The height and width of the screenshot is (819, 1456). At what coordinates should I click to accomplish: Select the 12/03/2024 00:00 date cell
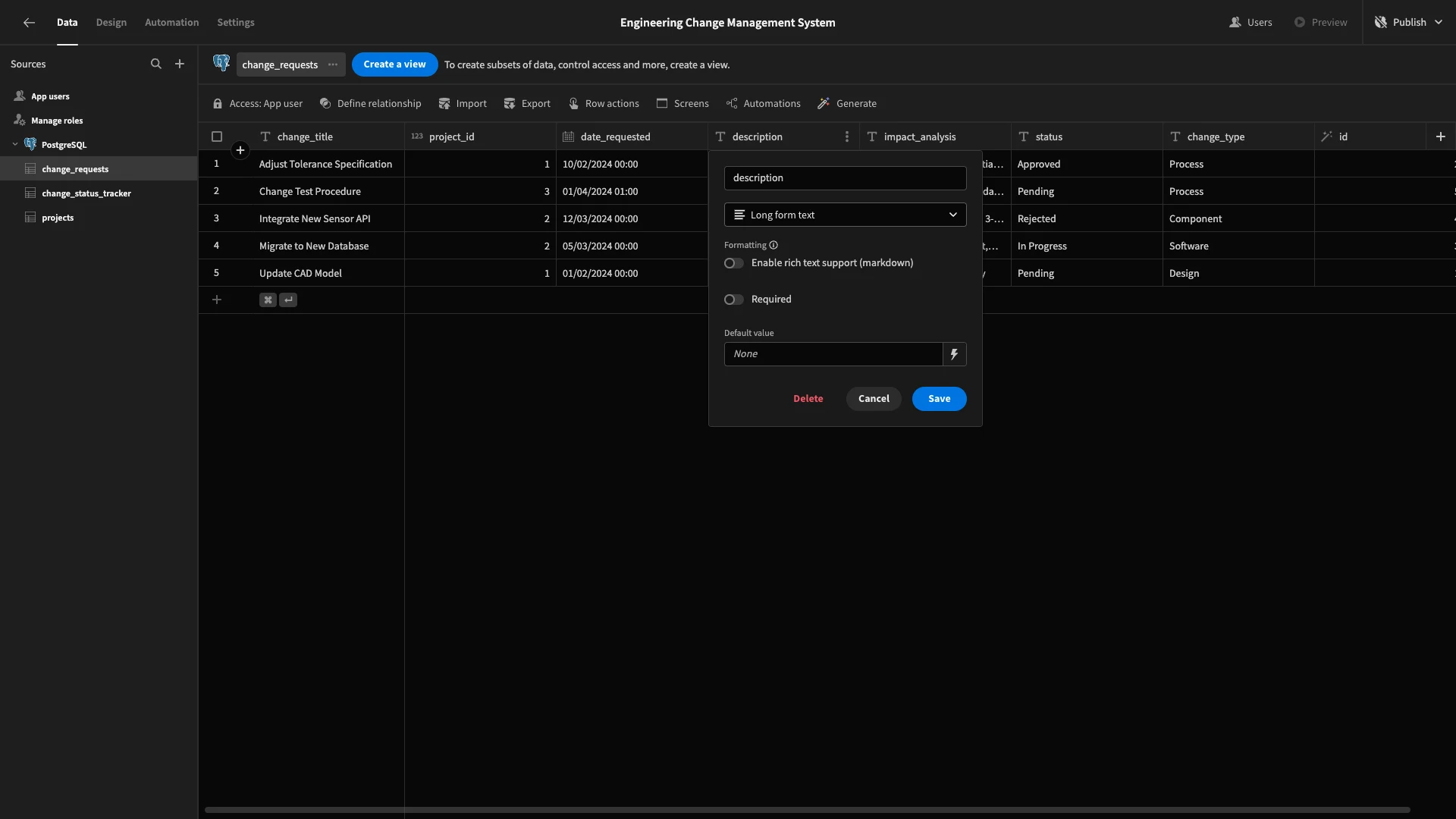point(632,219)
